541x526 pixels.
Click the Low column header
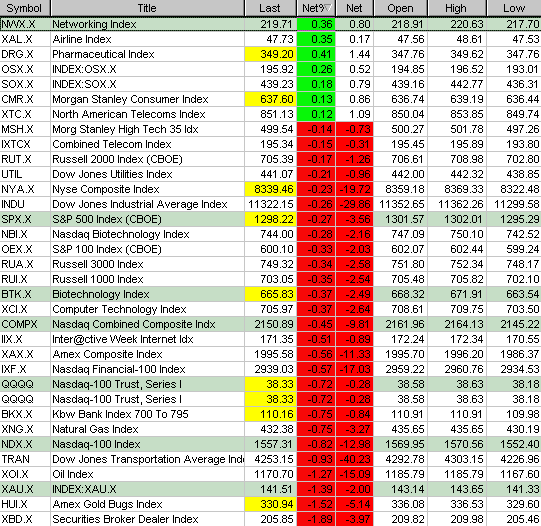[x=514, y=8]
